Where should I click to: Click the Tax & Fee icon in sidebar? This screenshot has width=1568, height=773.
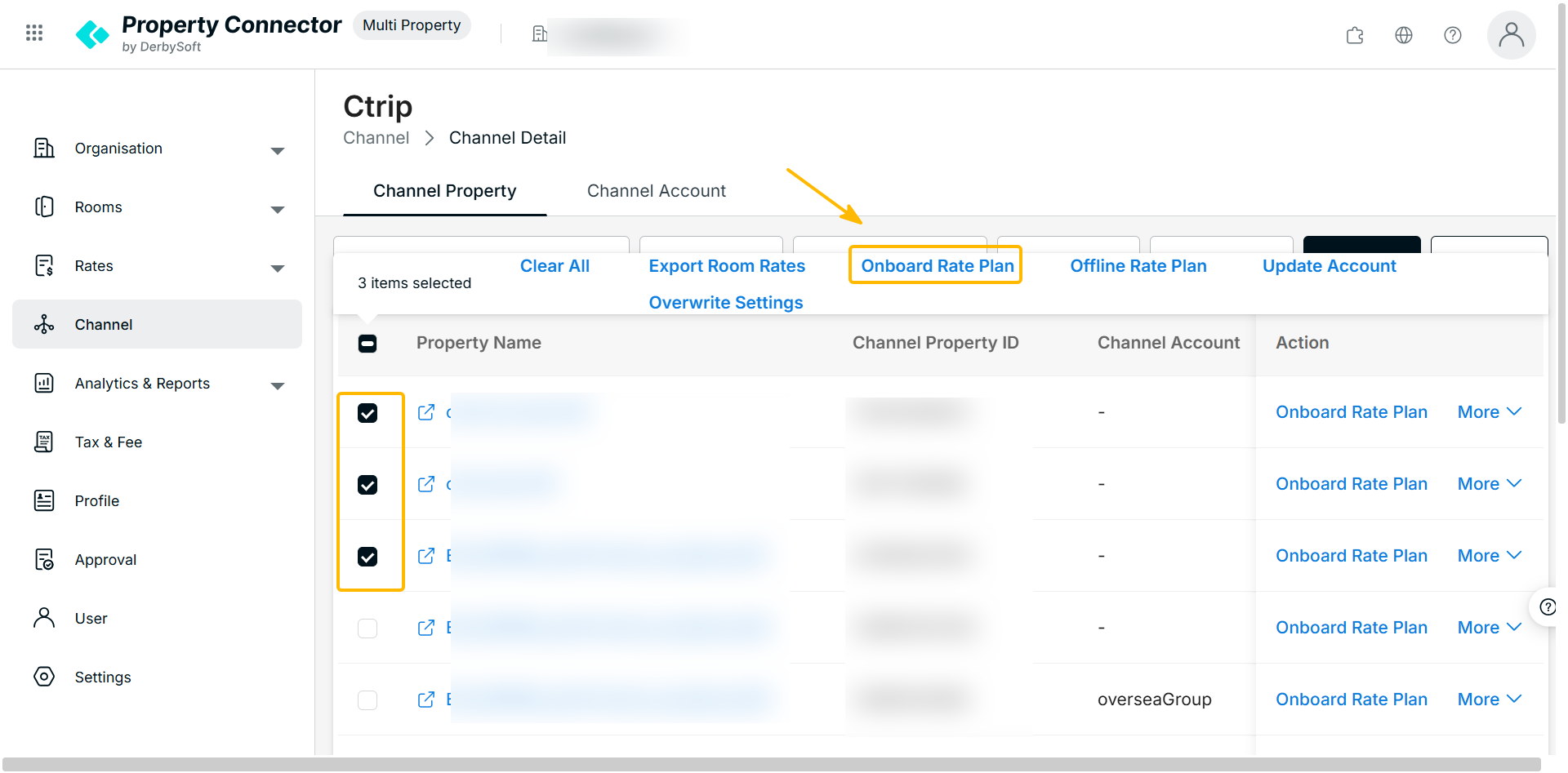44,442
